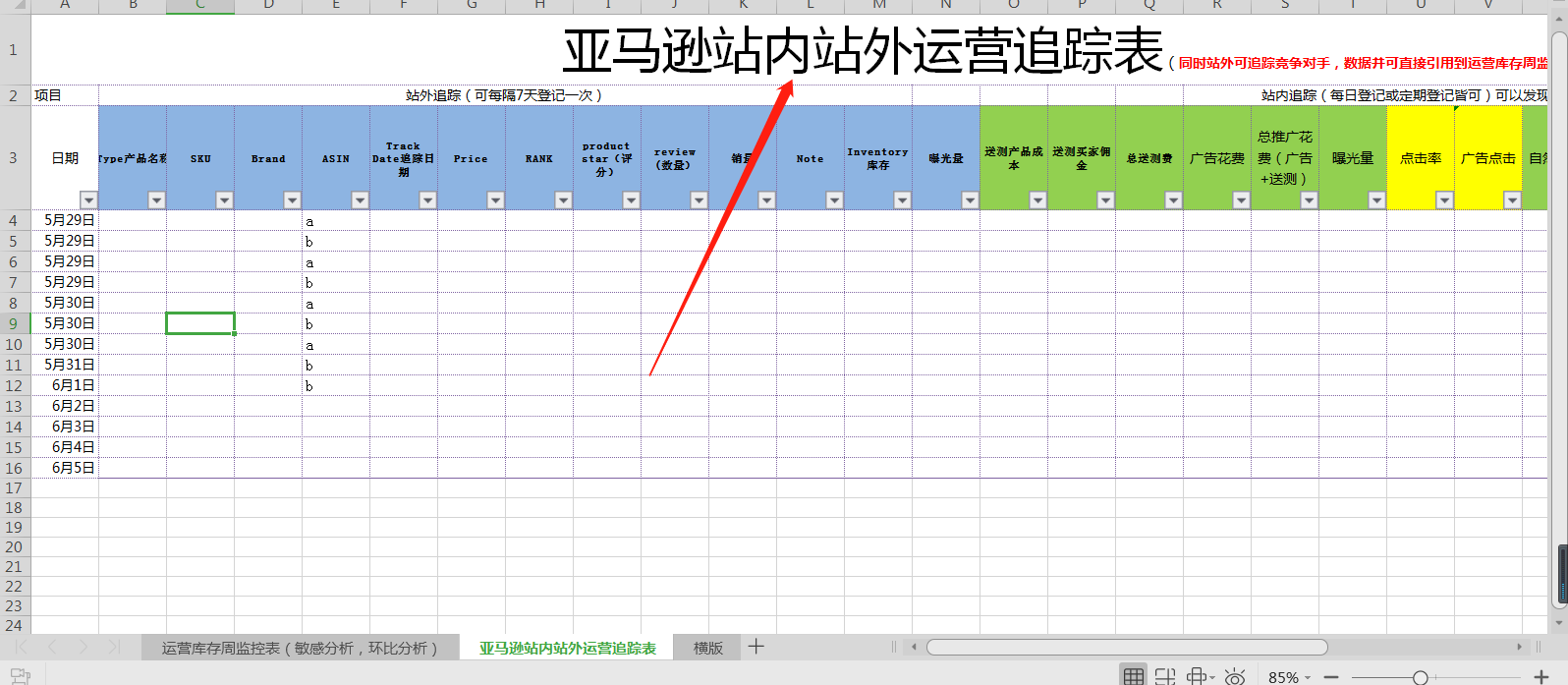
Task: Click the 项目 cell in row 2
Action: [65, 95]
